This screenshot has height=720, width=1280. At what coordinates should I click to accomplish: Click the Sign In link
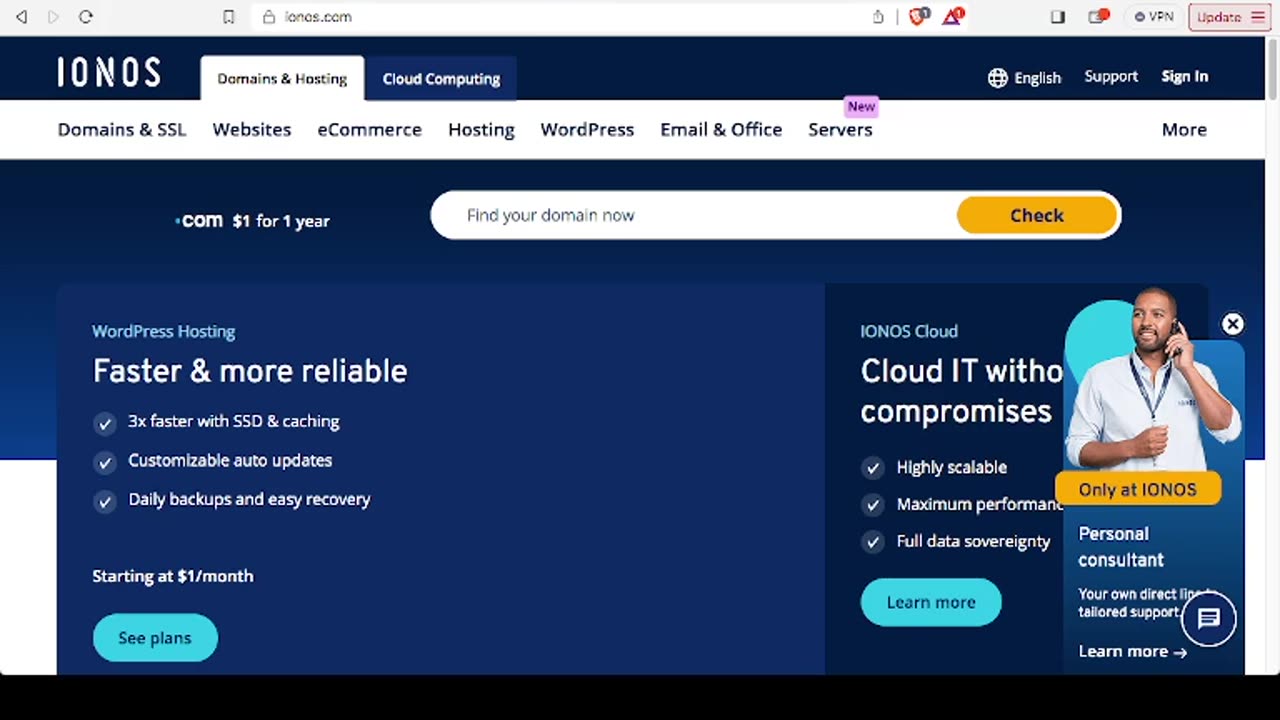(1184, 77)
